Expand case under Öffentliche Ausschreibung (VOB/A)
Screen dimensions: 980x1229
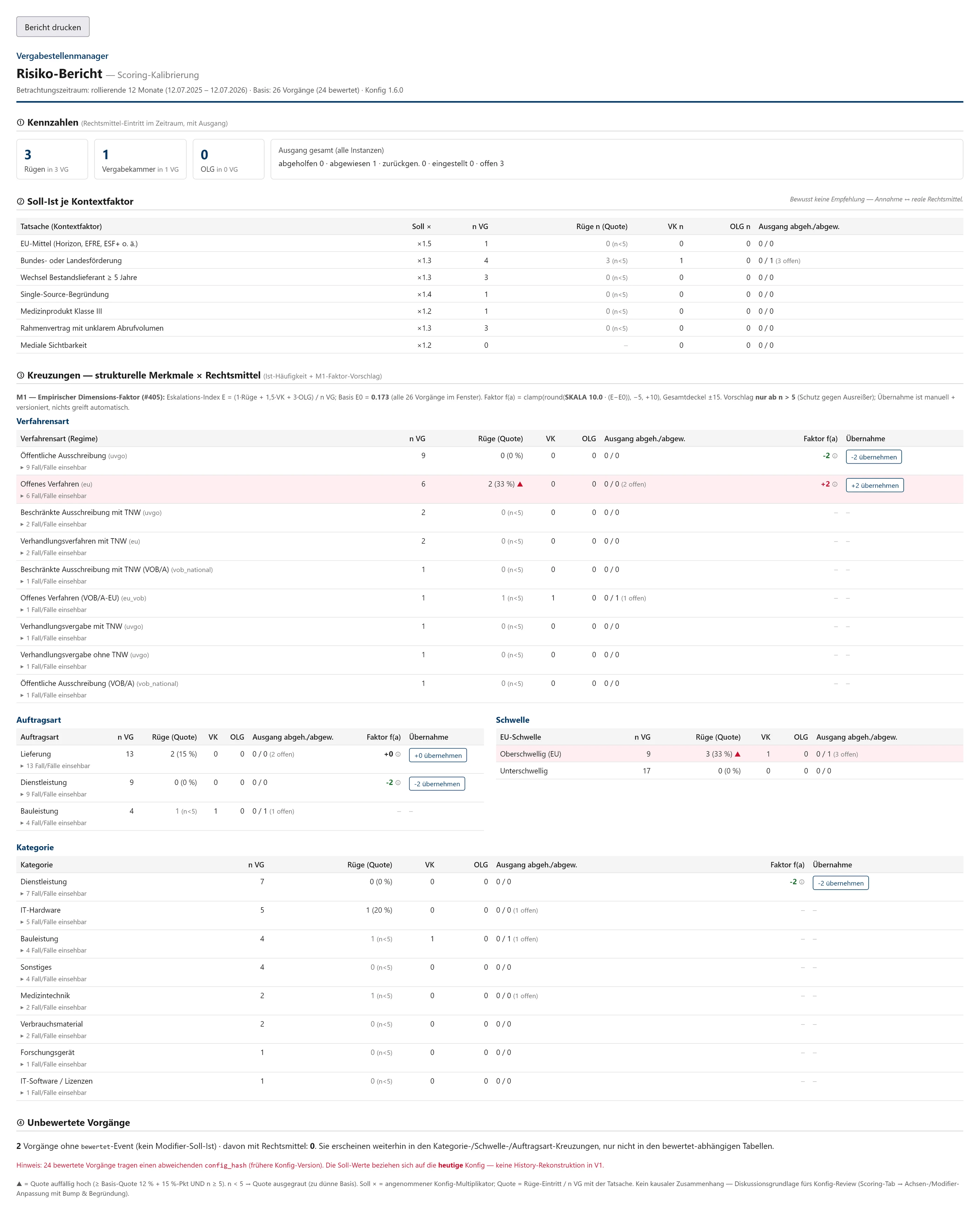point(54,696)
